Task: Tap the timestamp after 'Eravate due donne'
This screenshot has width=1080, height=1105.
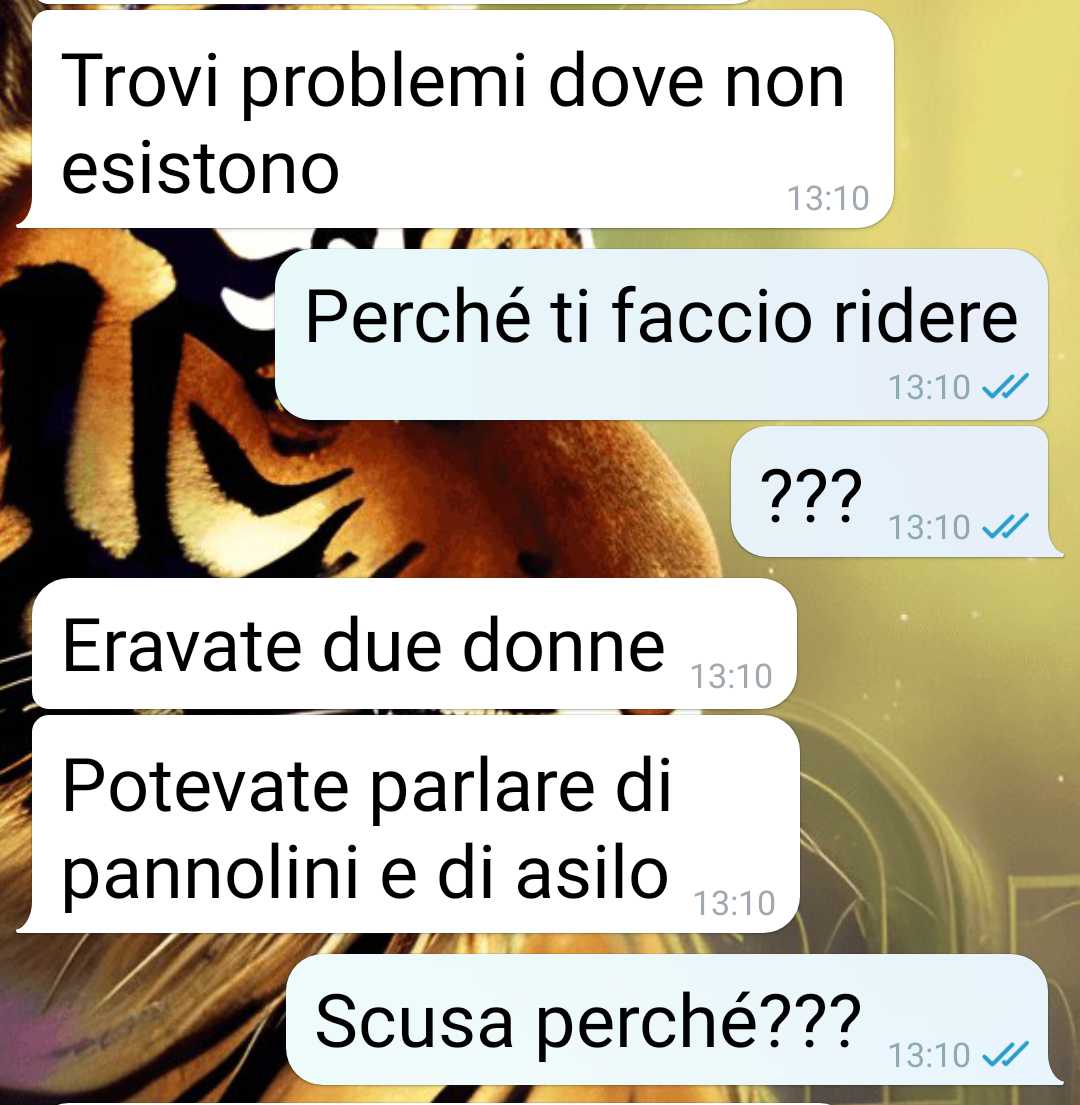Action: coord(731,677)
